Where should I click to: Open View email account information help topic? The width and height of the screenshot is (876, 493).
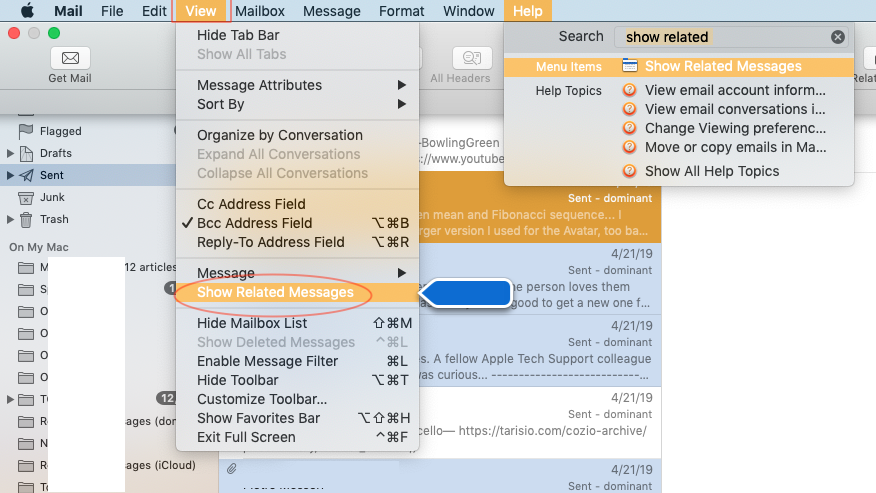(x=735, y=90)
